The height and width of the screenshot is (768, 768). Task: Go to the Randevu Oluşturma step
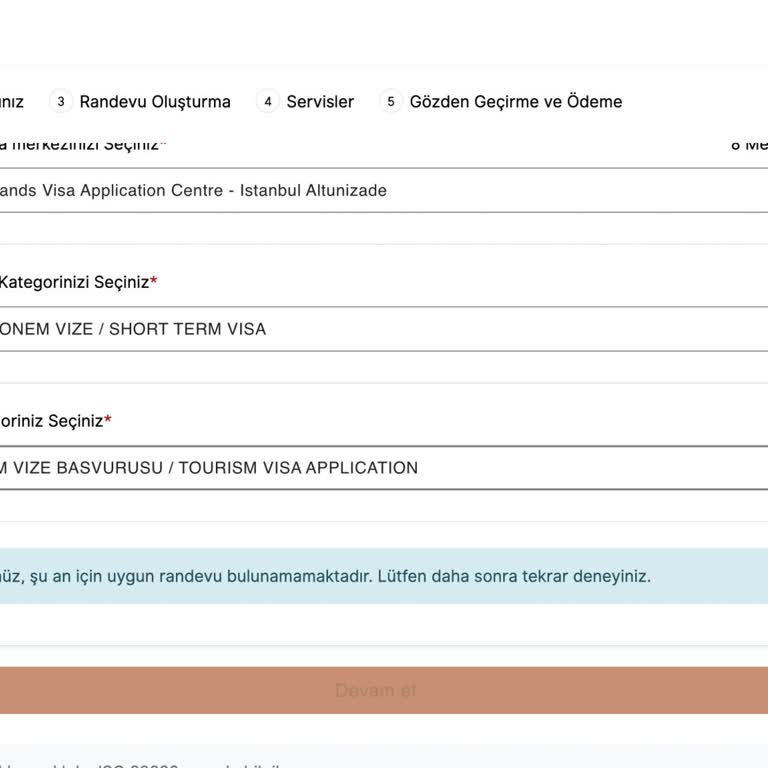click(x=154, y=102)
